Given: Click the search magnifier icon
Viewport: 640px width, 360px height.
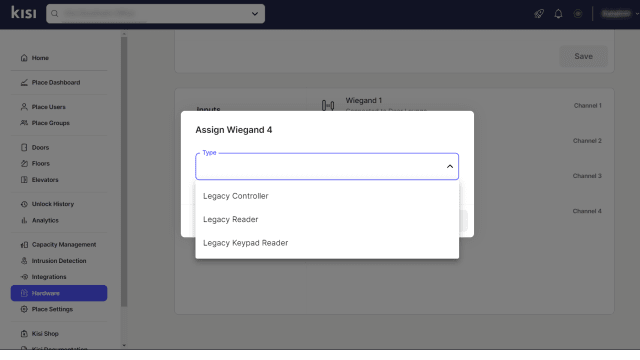Looking at the screenshot, I should [55, 14].
